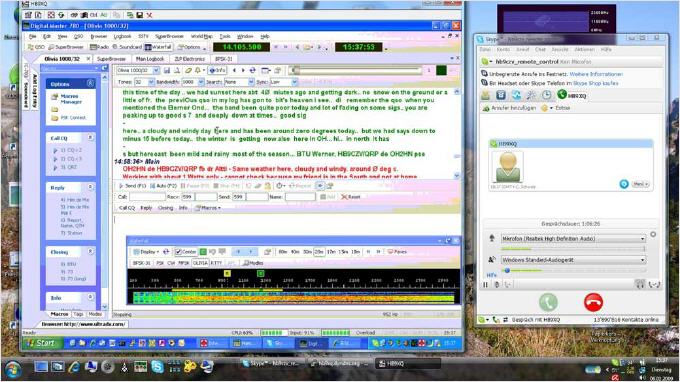Click the Call CQ macro button
The width and height of the screenshot is (680, 382).
tap(127, 208)
